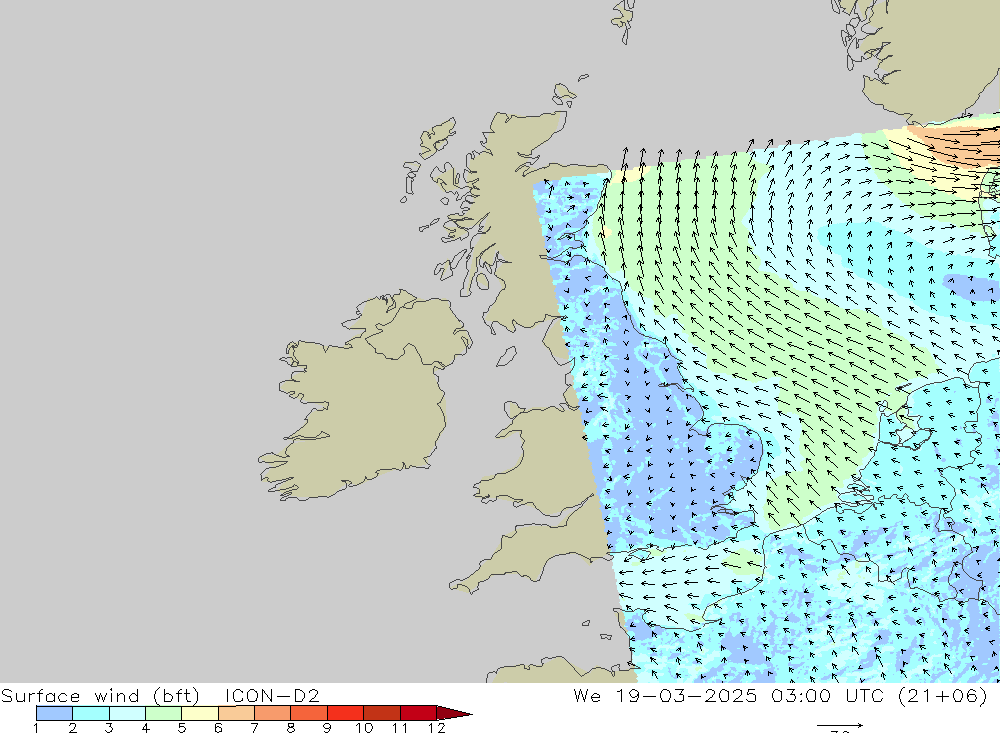Click the Beaufort 6 light orange swatch

pyautogui.click(x=236, y=713)
